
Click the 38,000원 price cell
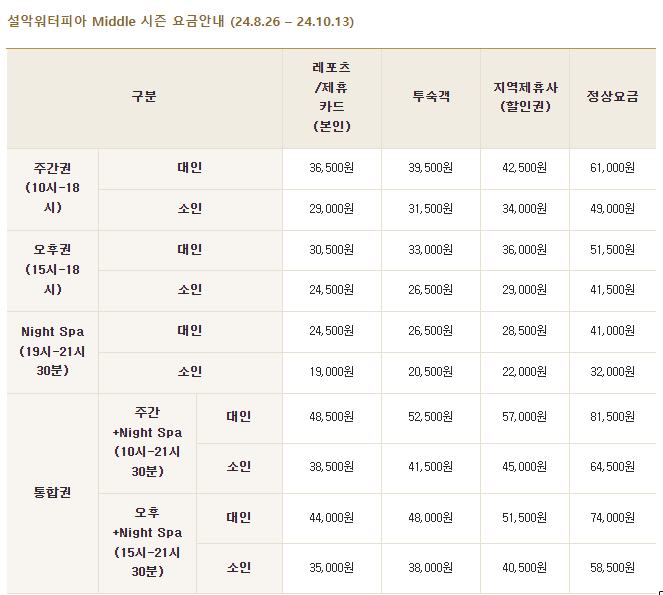(x=430, y=568)
